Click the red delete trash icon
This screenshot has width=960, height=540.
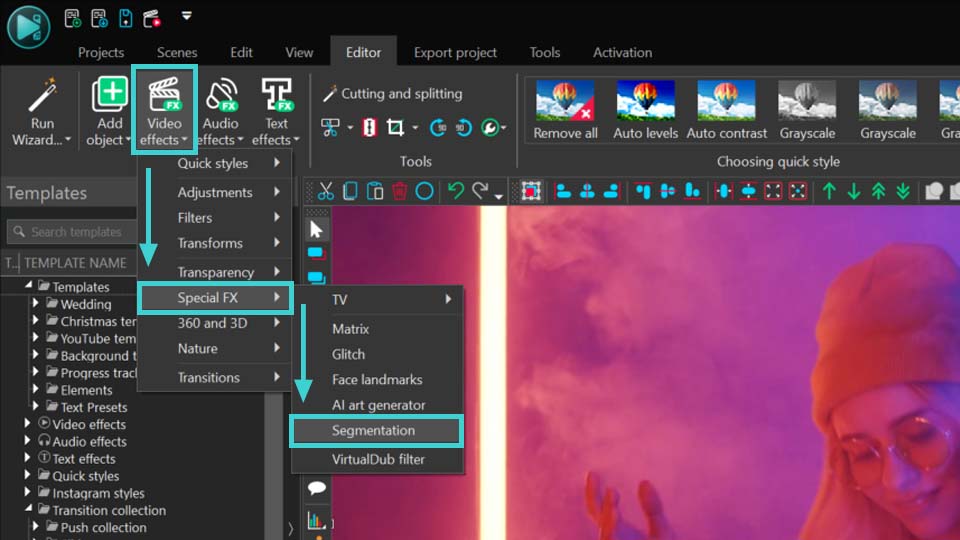(x=400, y=191)
